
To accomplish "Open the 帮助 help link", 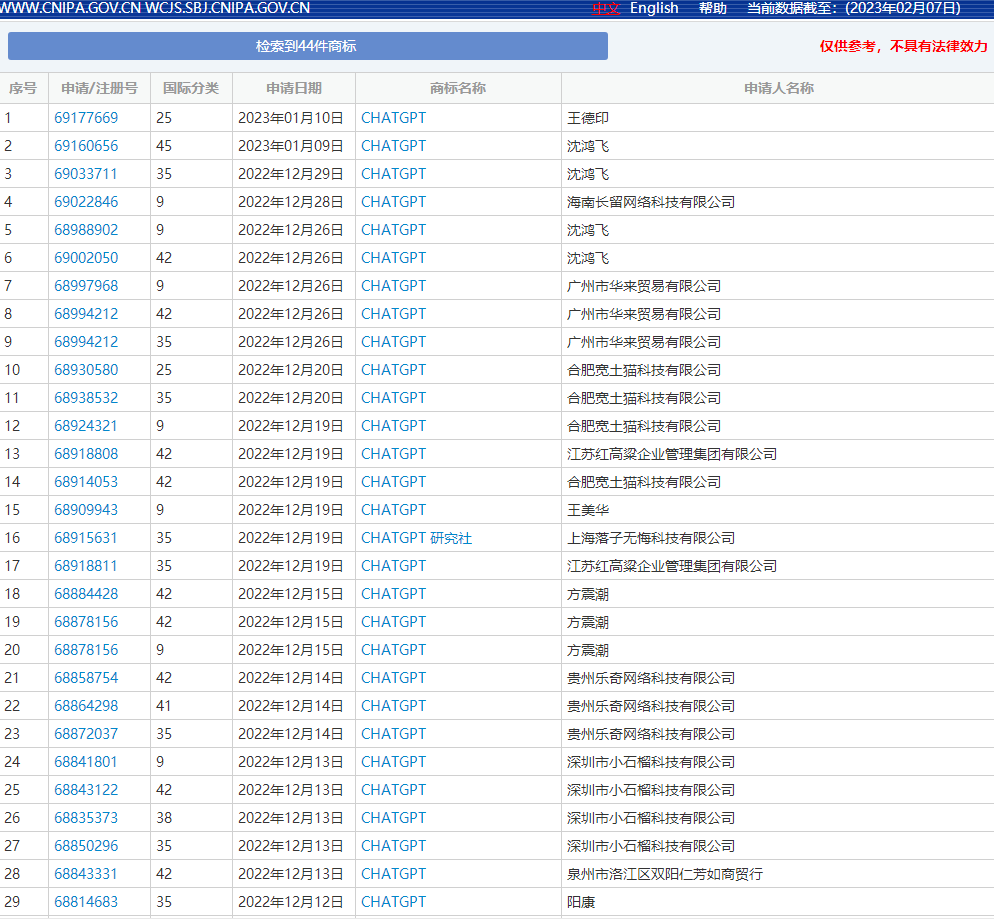I will click(x=713, y=8).
